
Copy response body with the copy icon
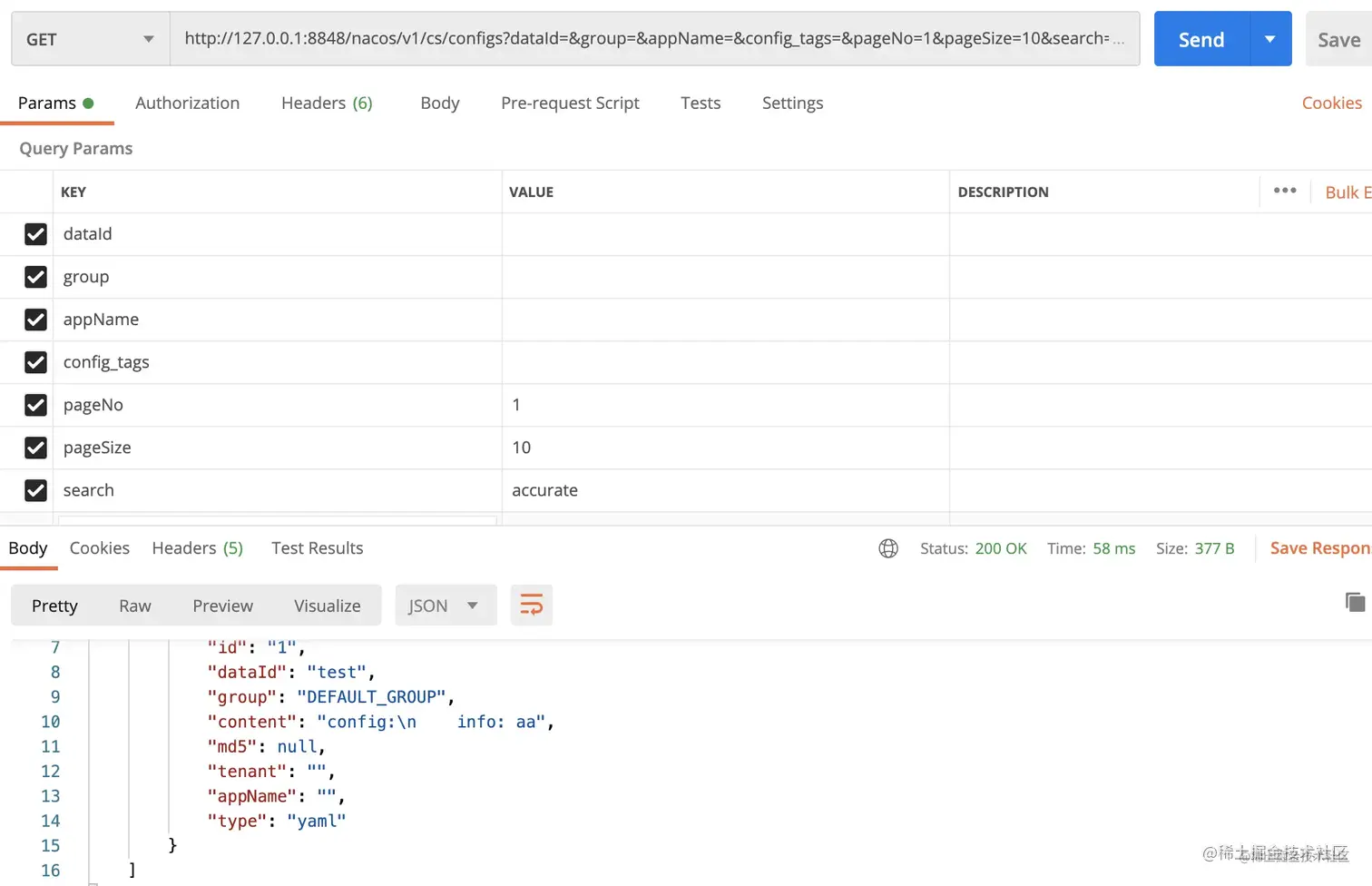(x=1355, y=602)
